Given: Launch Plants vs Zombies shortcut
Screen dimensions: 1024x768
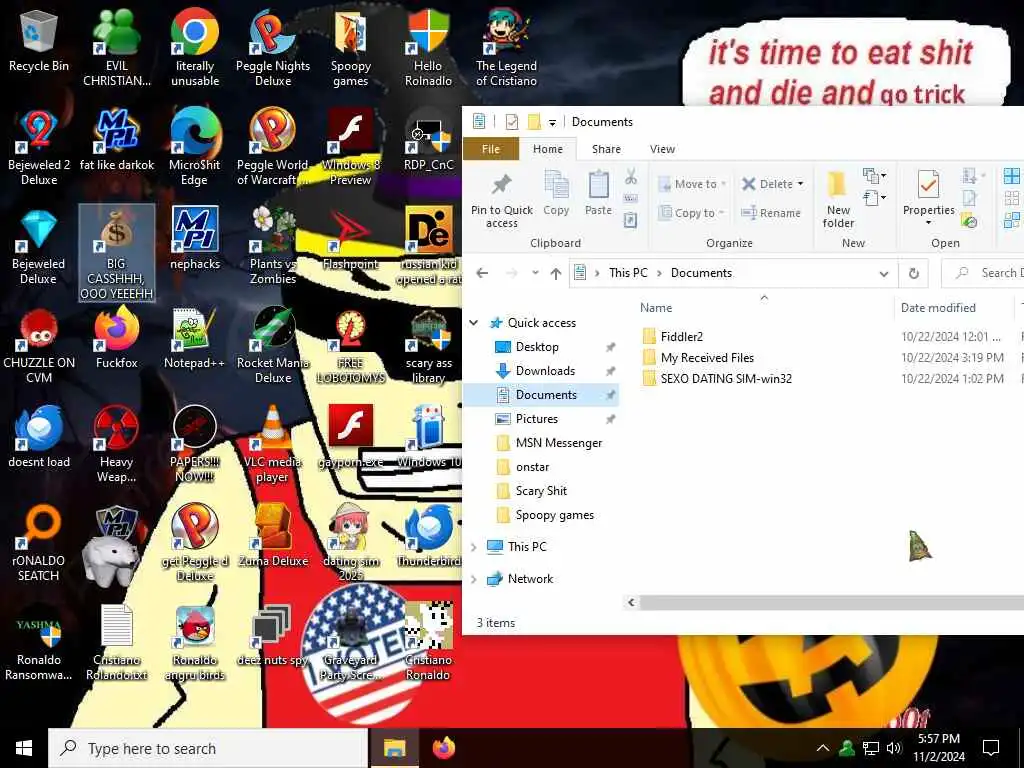Looking at the screenshot, I should pyautogui.click(x=272, y=247).
